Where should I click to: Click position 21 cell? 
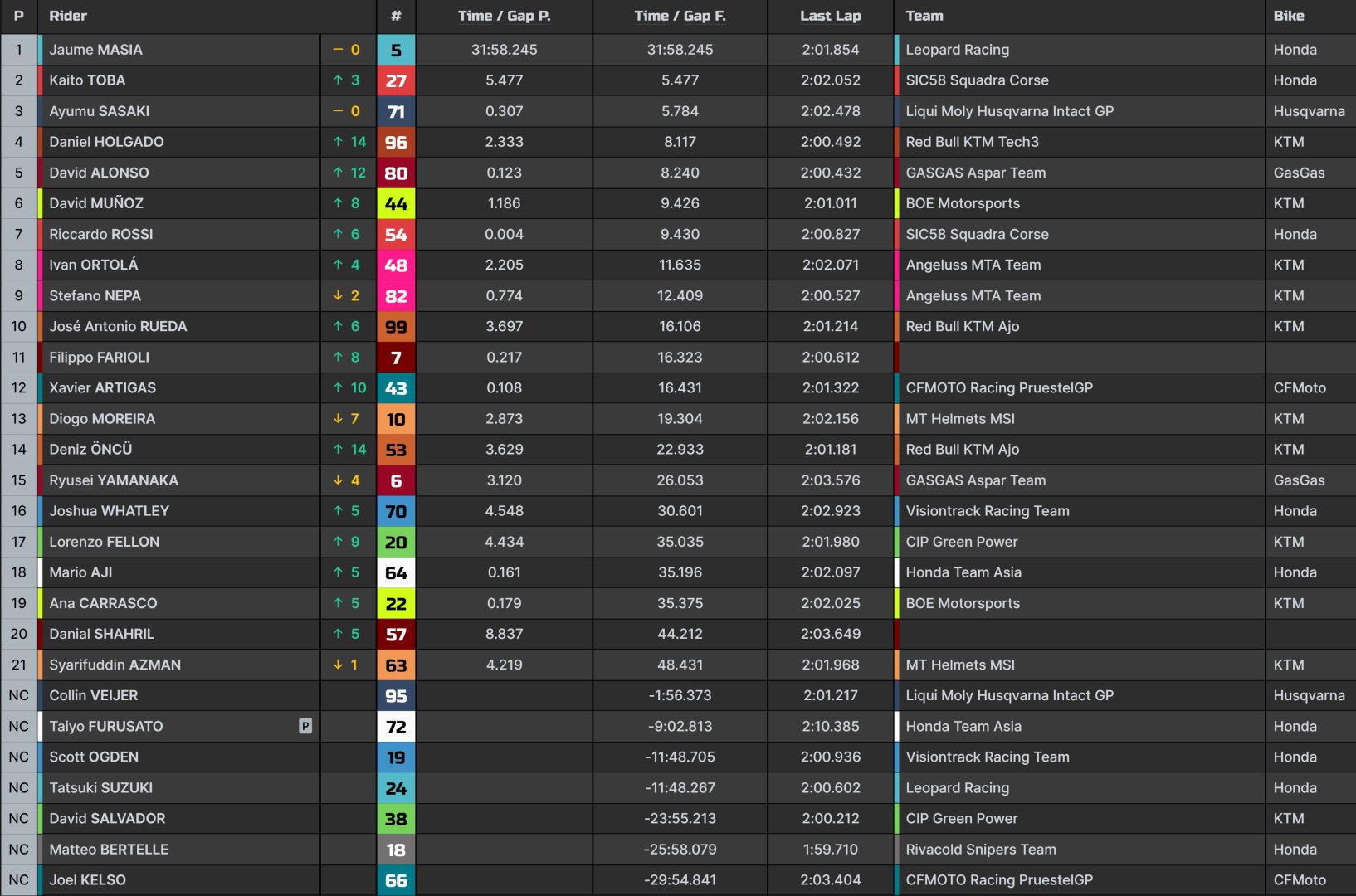(x=19, y=665)
